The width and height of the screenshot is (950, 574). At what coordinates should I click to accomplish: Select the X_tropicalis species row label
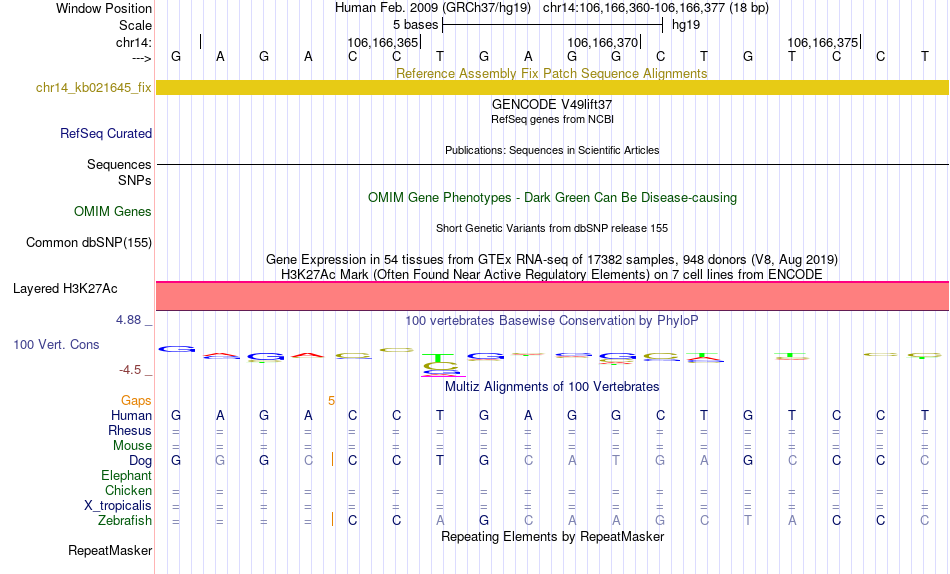(x=118, y=506)
